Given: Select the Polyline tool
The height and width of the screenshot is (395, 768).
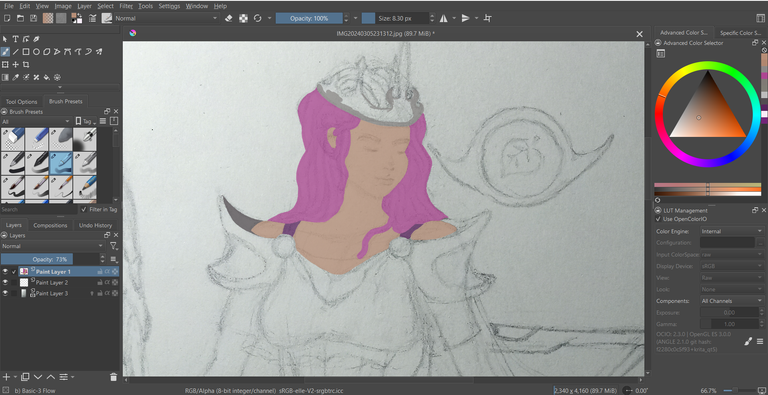Looking at the screenshot, I should click(57, 51).
